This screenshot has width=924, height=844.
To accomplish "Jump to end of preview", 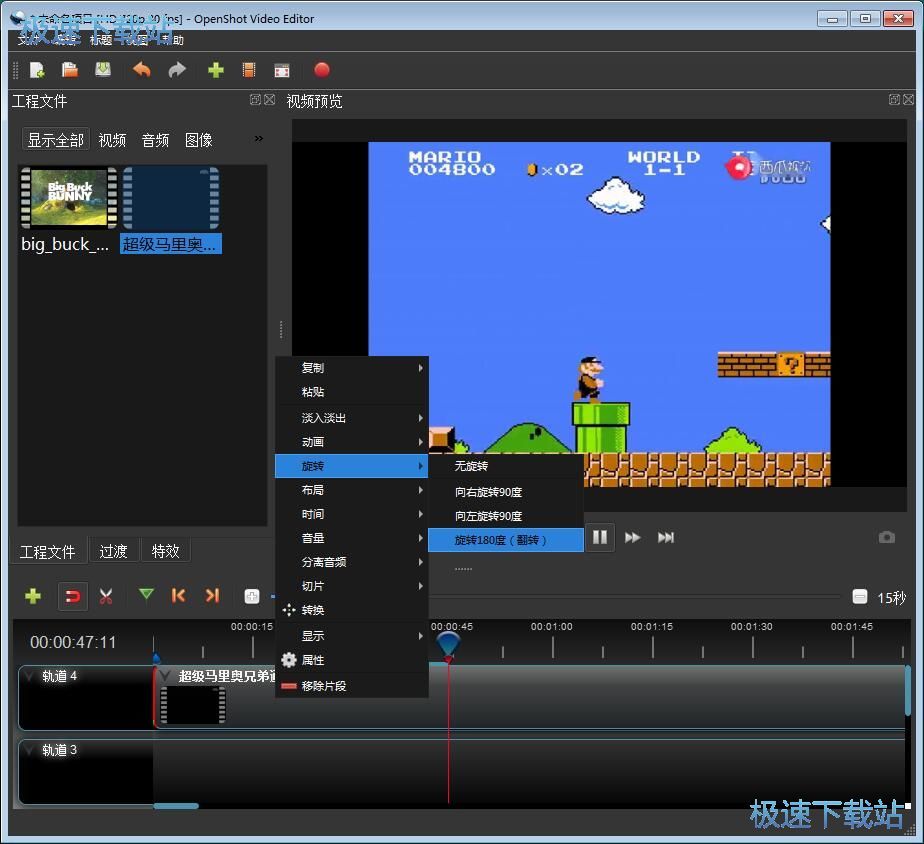I will (666, 538).
